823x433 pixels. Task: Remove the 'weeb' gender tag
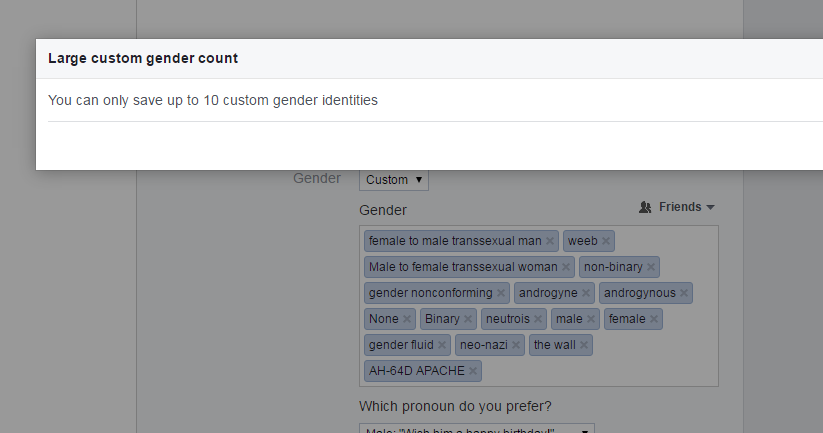pos(606,241)
